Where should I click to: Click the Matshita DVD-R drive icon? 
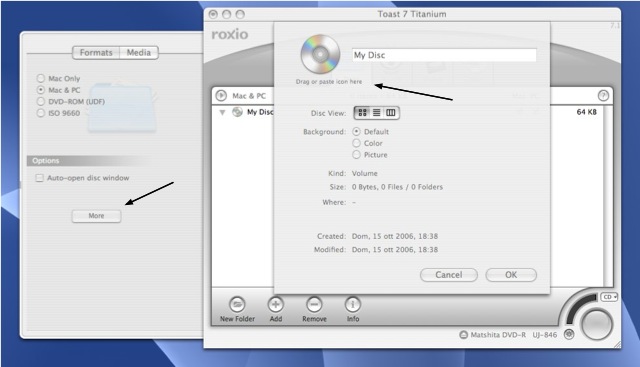coord(463,335)
